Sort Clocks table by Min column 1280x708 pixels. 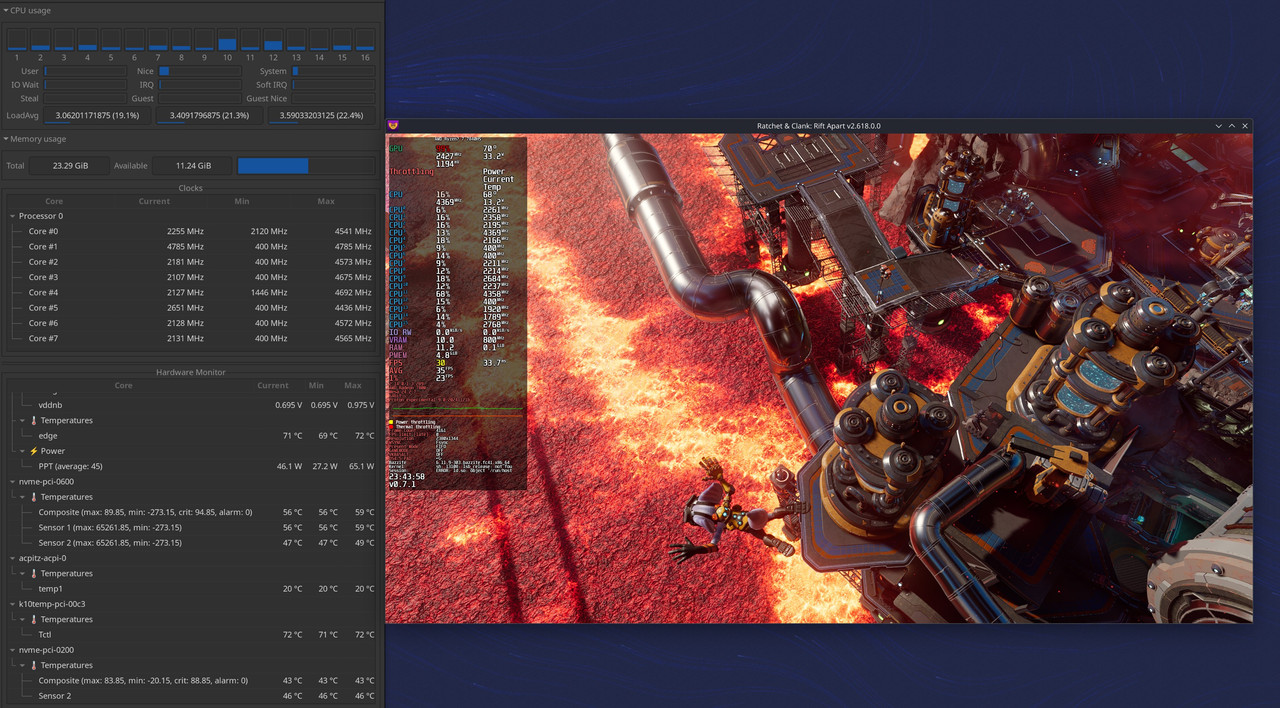(x=242, y=201)
